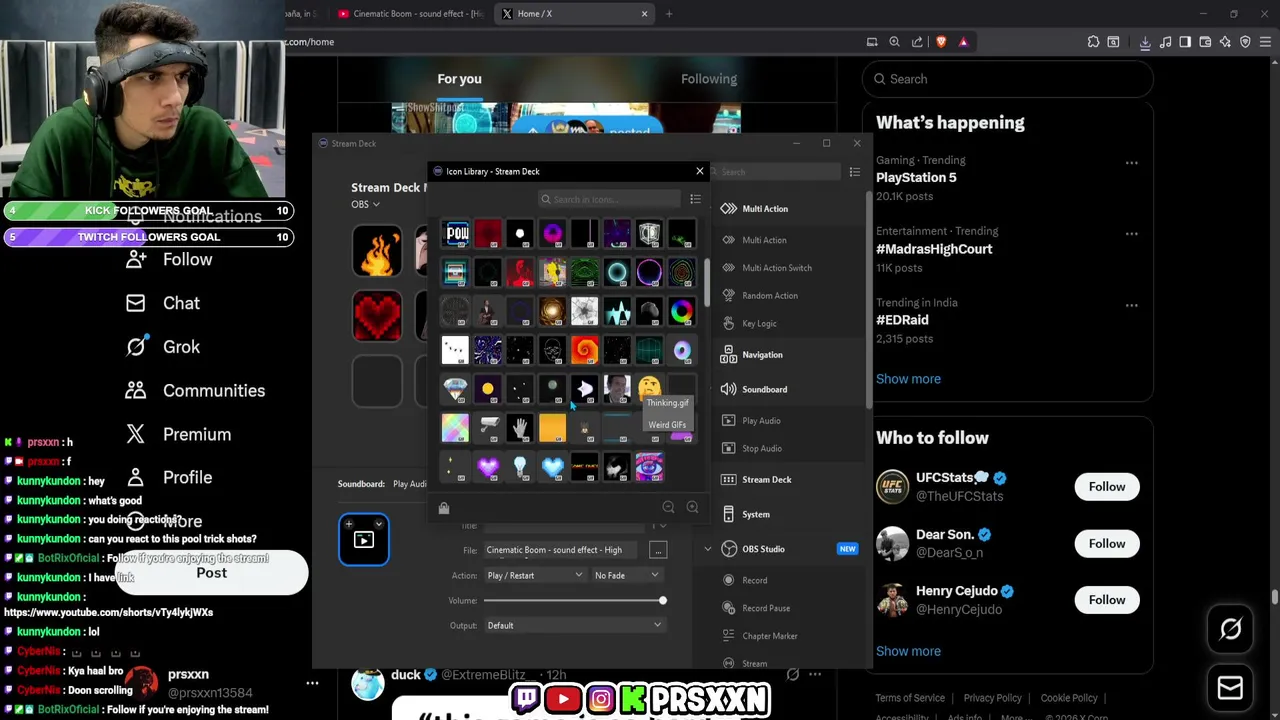Click Show more under trending topics
The height and width of the screenshot is (720, 1280).
point(908,379)
